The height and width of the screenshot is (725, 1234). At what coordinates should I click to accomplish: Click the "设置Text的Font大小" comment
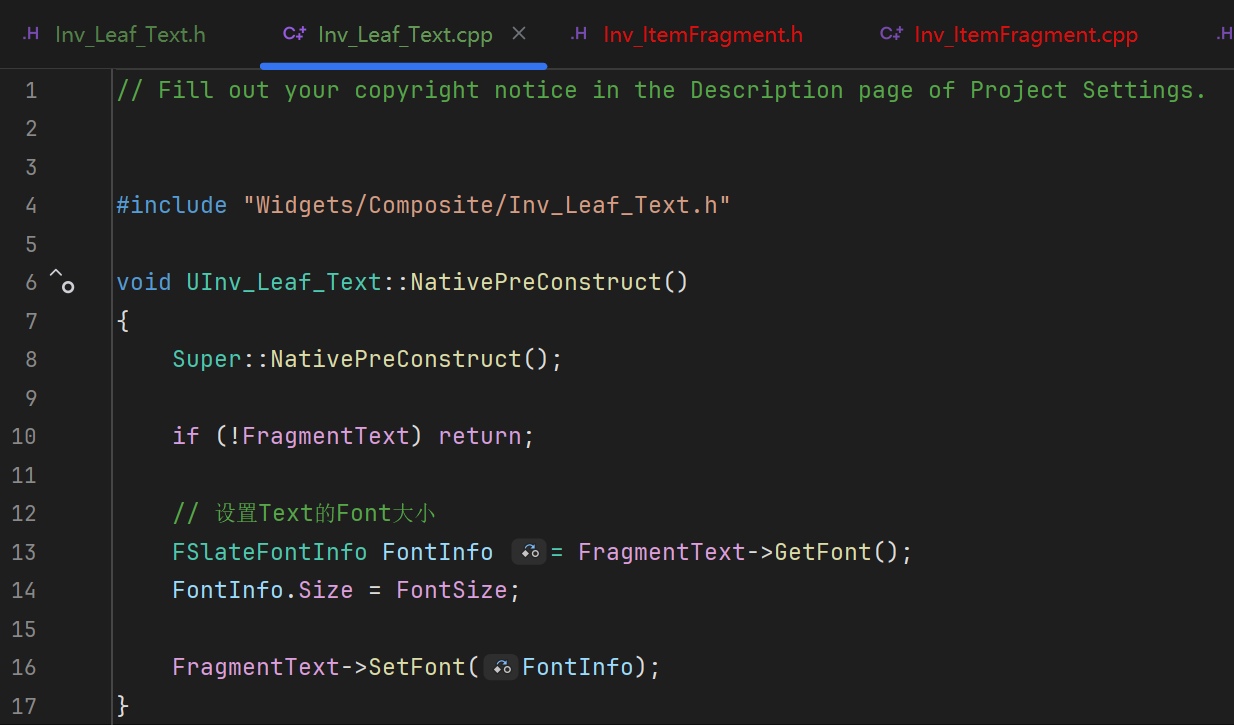[305, 513]
